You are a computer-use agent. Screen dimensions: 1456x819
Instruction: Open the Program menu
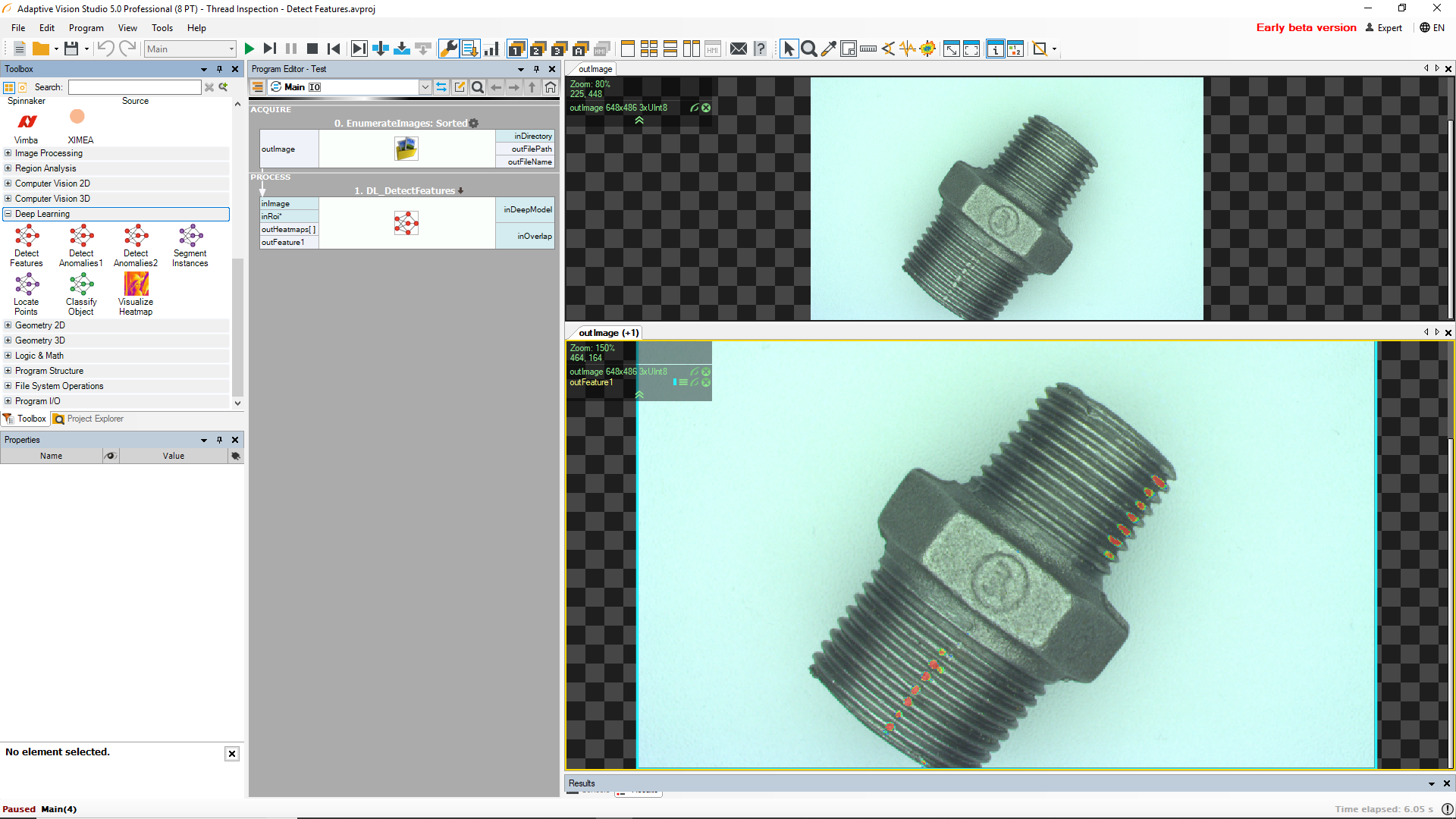tap(86, 28)
